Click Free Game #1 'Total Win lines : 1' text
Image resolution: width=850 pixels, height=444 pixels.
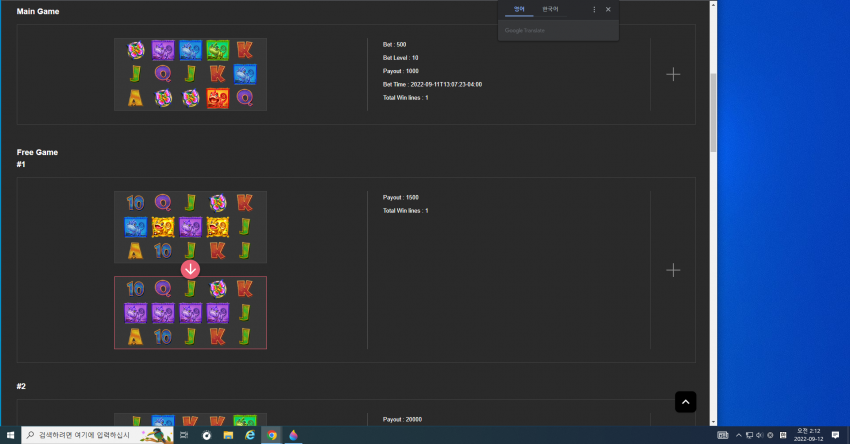pos(405,210)
